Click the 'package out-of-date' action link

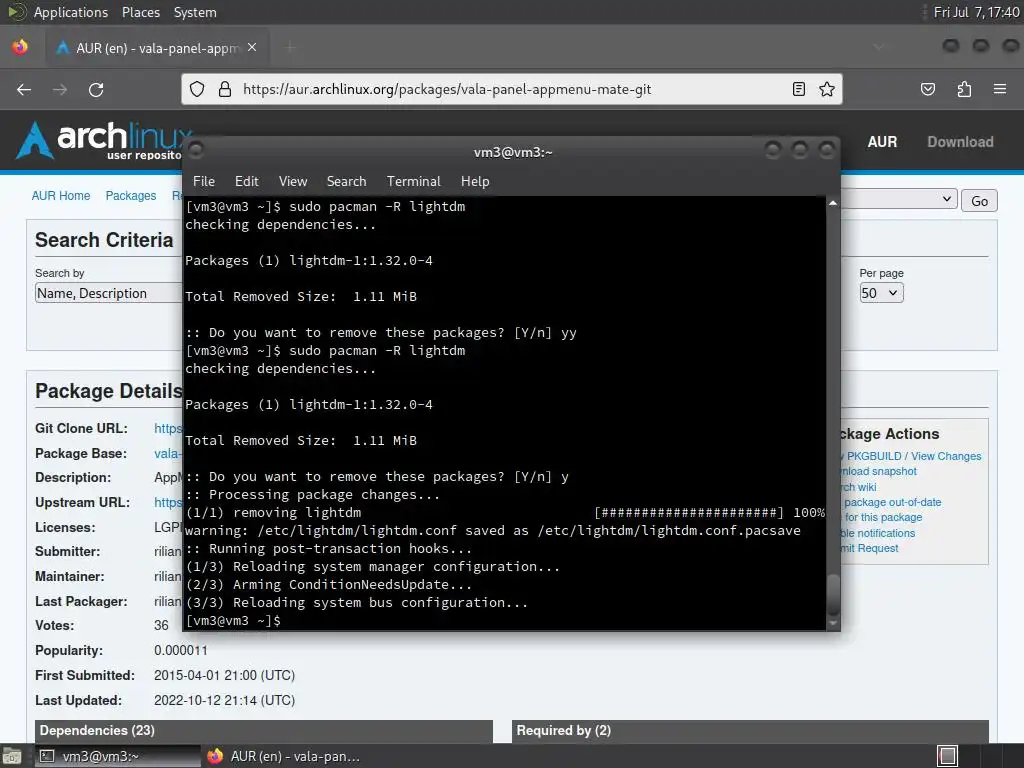(x=892, y=502)
